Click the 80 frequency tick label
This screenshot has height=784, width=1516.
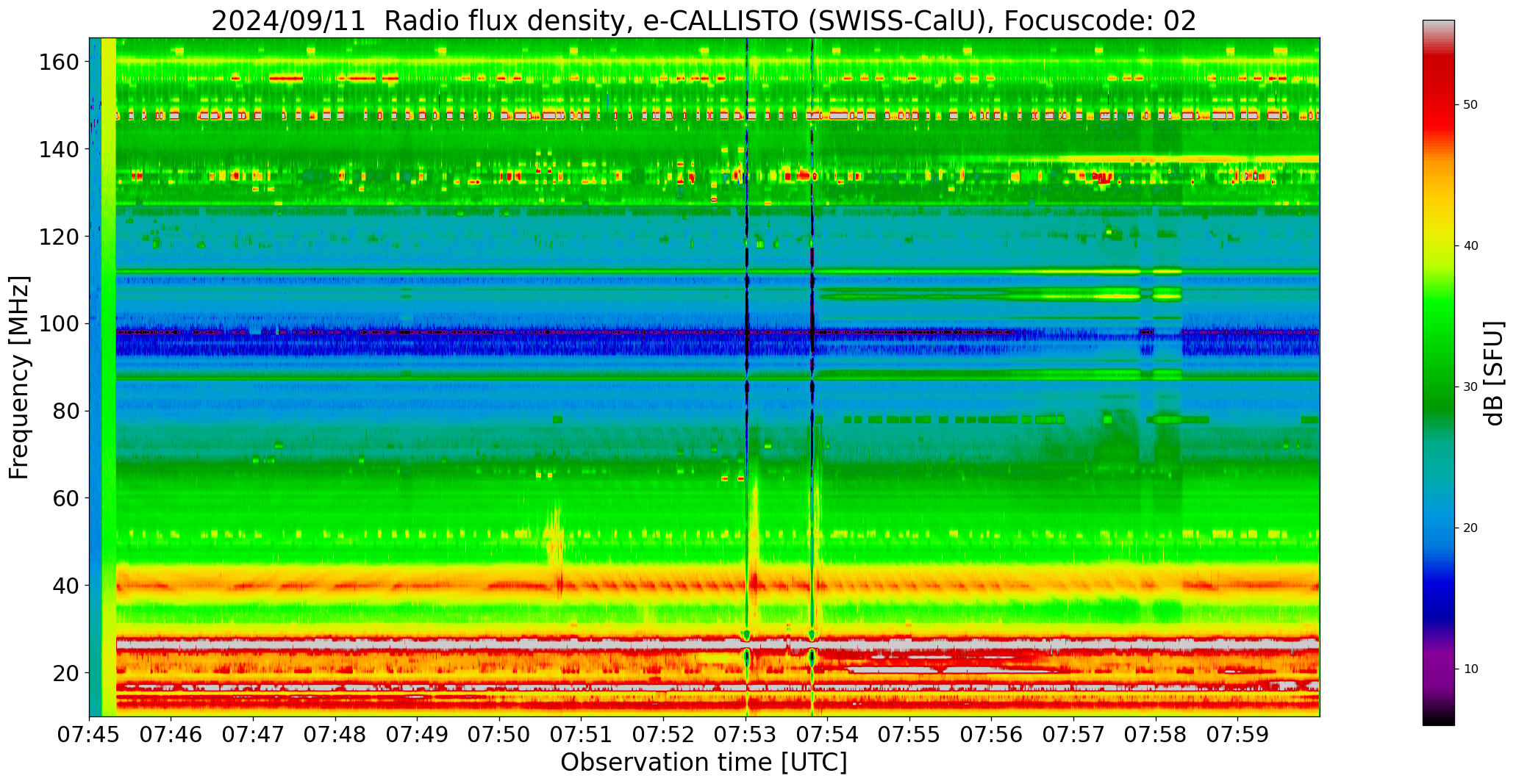[x=65, y=411]
